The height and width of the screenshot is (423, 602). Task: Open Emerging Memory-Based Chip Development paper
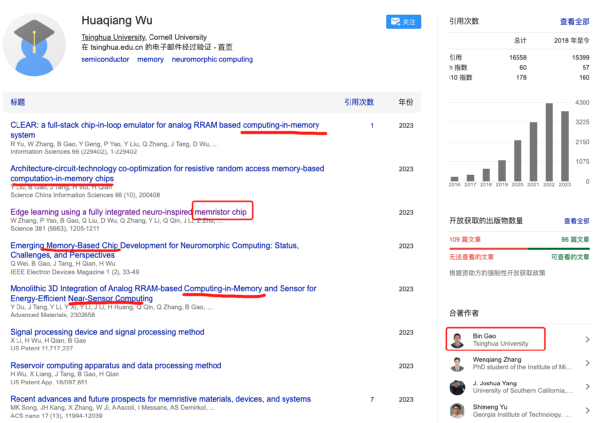(x=155, y=250)
